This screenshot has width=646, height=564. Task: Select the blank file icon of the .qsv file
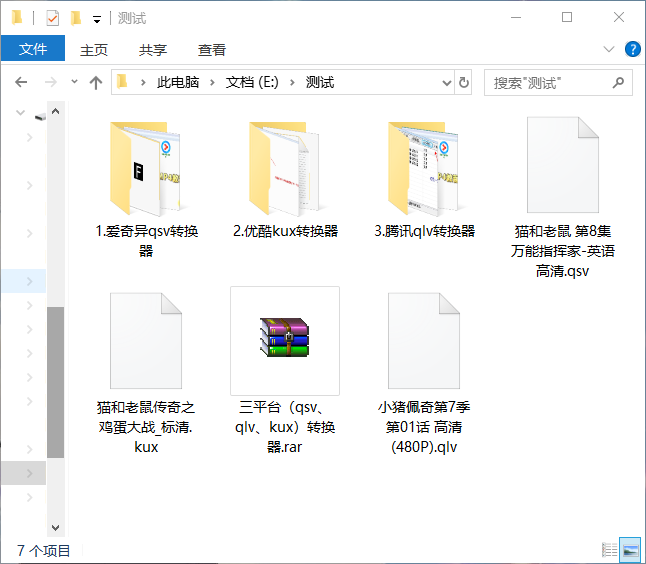coord(563,165)
